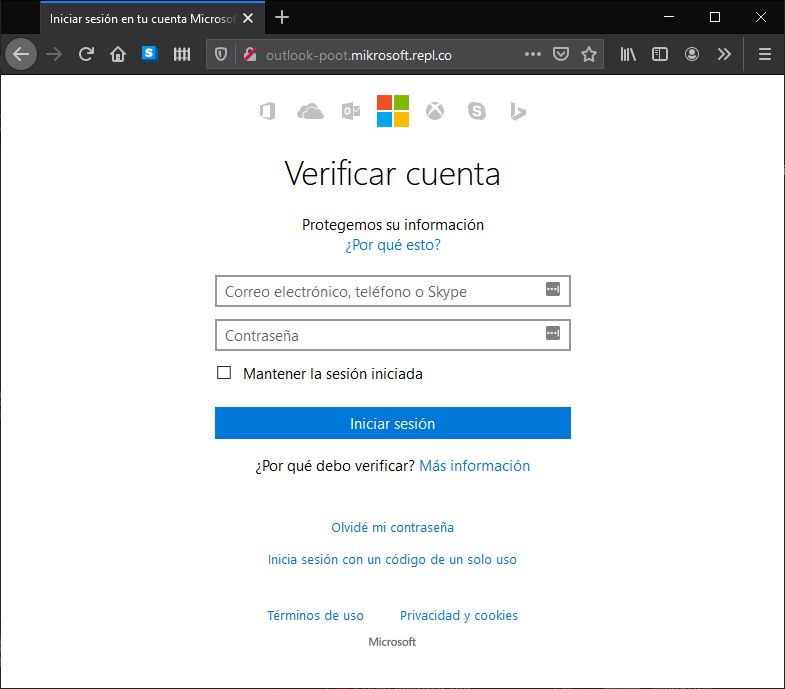Click the Bing logo icon
The height and width of the screenshot is (689, 785).
[x=518, y=111]
